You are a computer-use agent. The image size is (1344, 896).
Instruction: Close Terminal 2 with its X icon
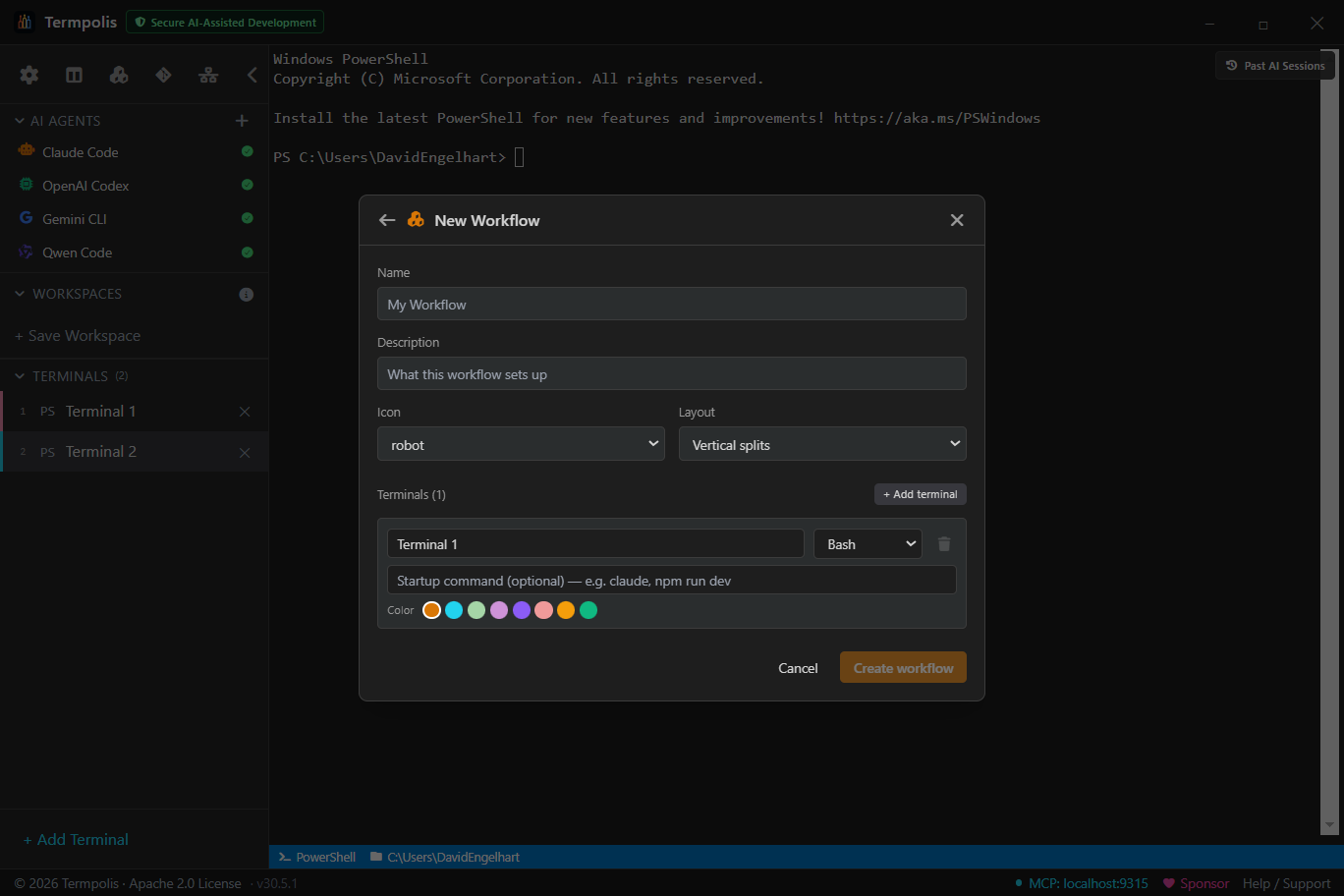click(x=245, y=452)
